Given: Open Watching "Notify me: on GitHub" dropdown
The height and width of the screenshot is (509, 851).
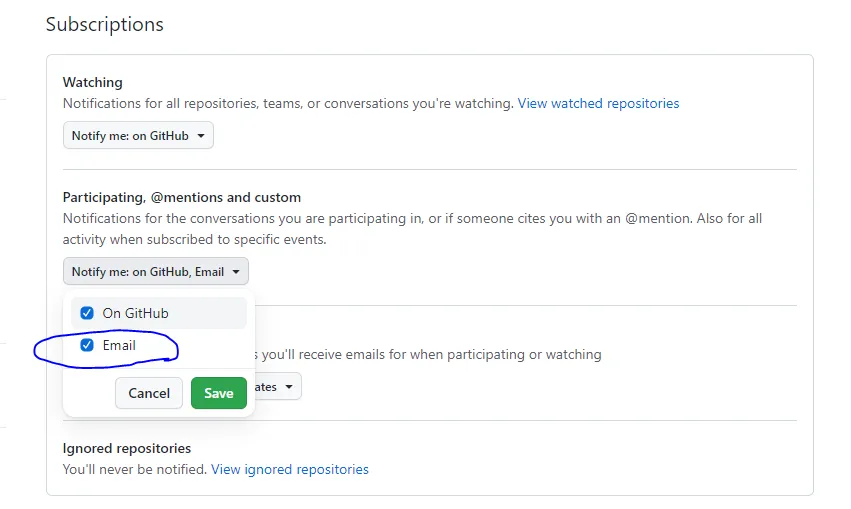Looking at the screenshot, I should (138, 136).
